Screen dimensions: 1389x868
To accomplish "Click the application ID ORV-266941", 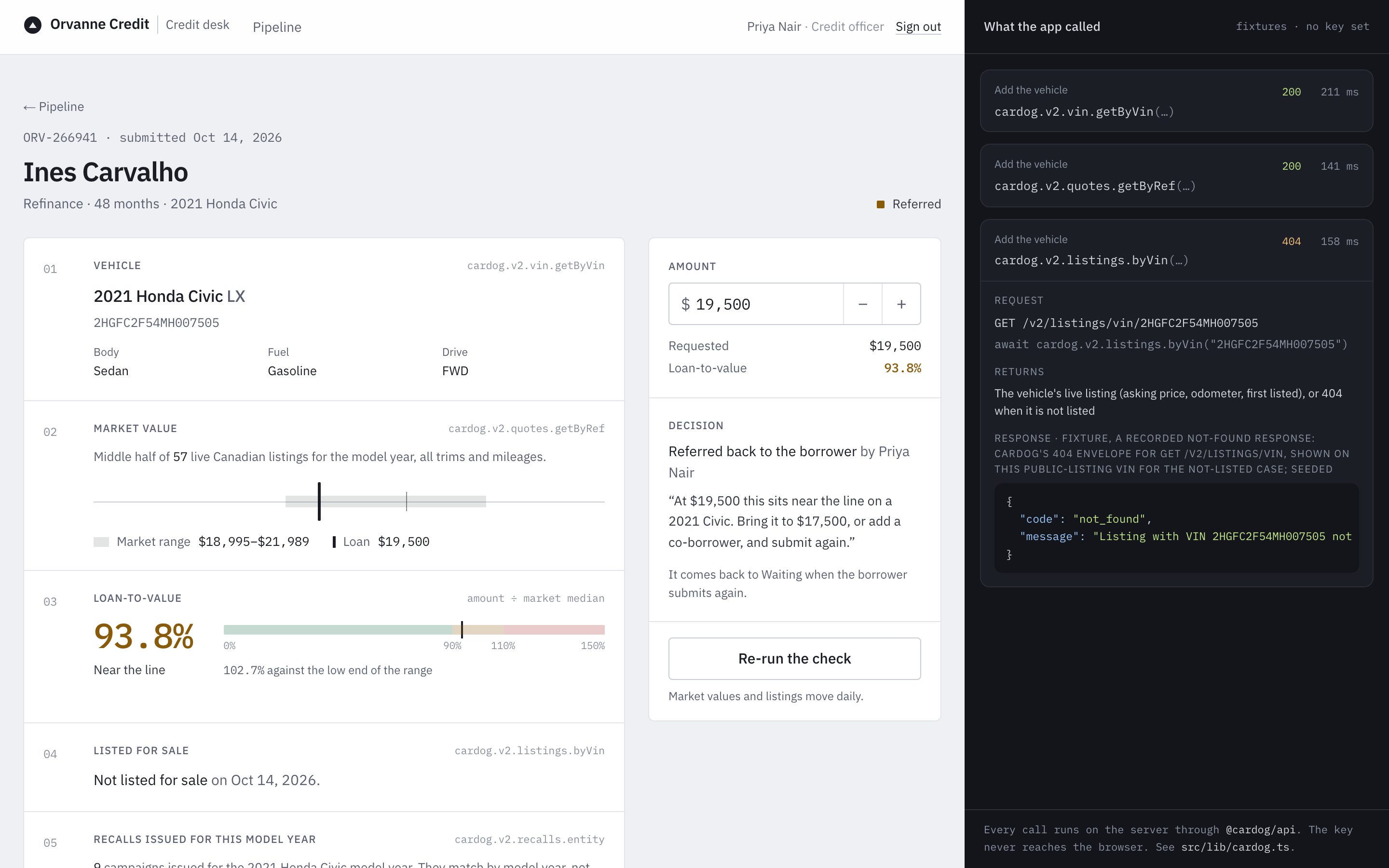I will [x=60, y=138].
